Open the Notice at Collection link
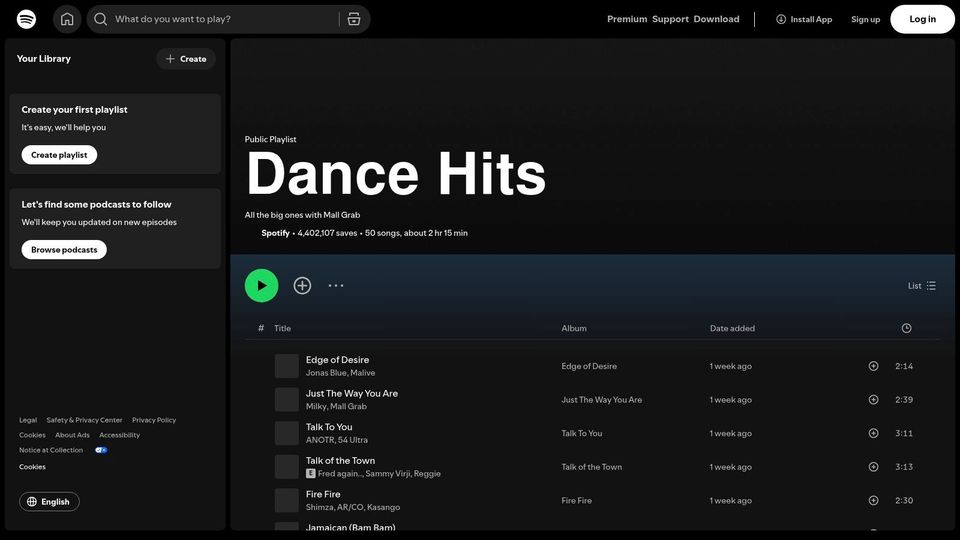Image resolution: width=960 pixels, height=540 pixels. click(x=51, y=450)
